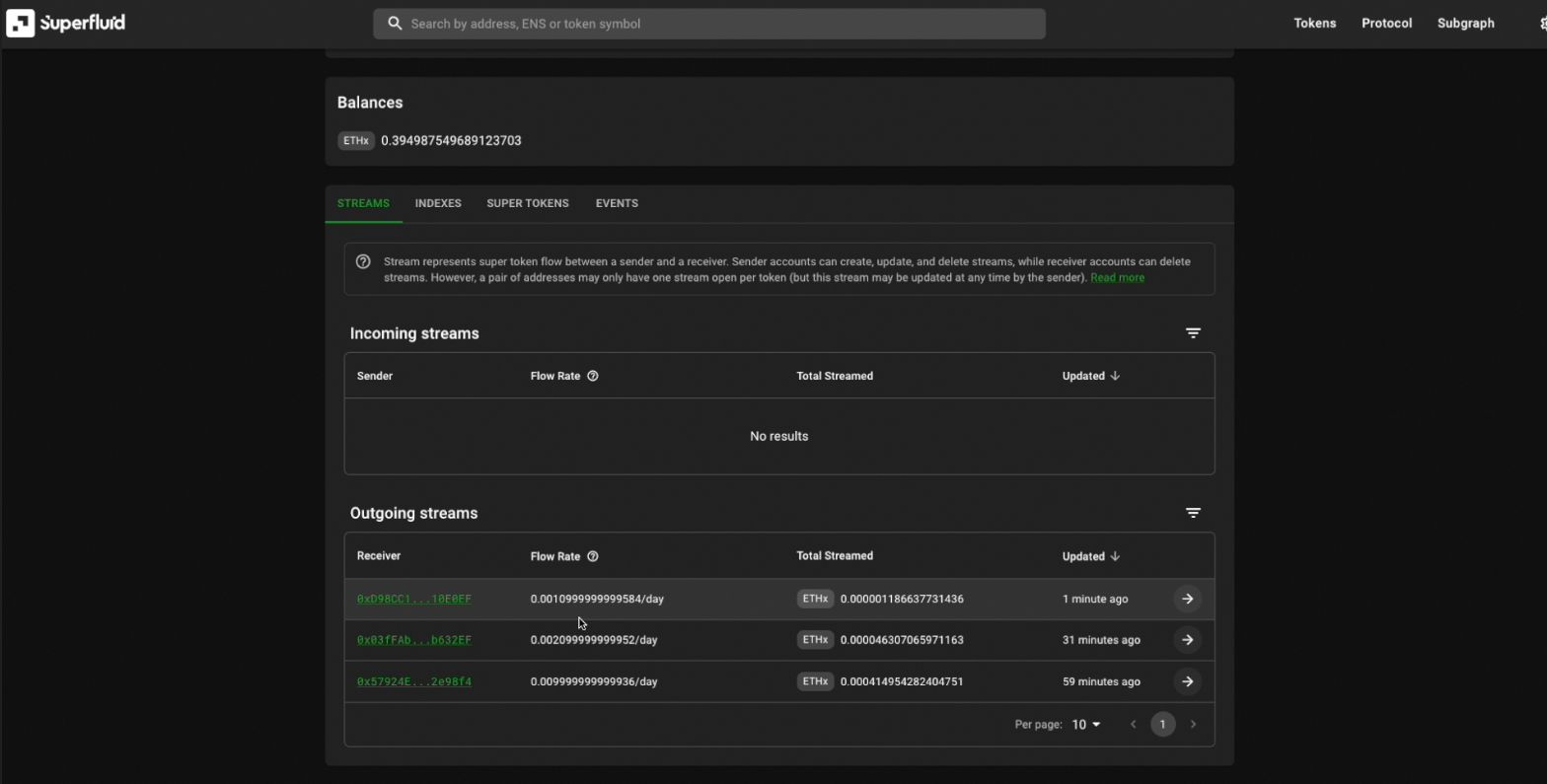The image size is (1547, 784).
Task: Open receiver 0x57924E...2e98f4 address
Action: pyautogui.click(x=414, y=681)
